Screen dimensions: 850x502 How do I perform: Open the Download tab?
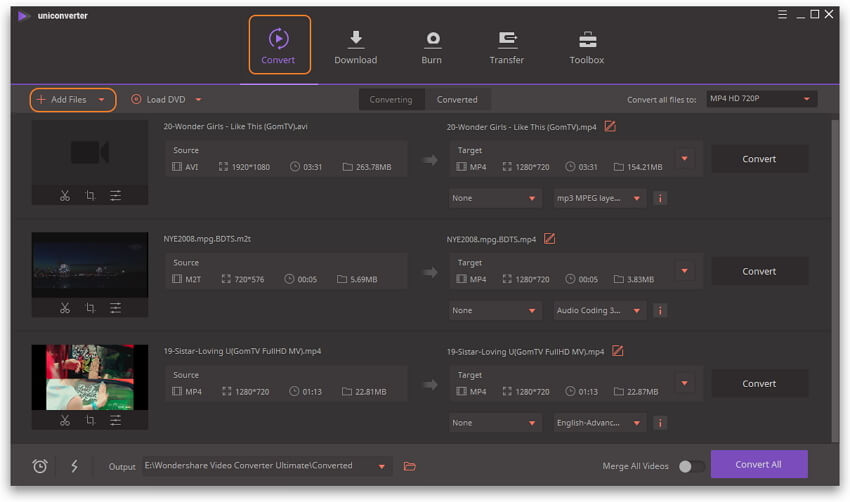[356, 47]
